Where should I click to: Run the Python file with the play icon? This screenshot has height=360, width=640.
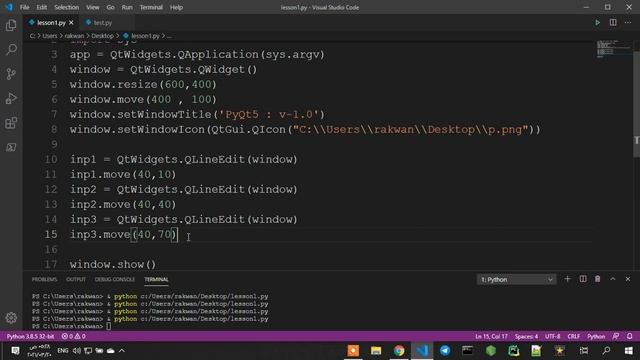(598, 23)
